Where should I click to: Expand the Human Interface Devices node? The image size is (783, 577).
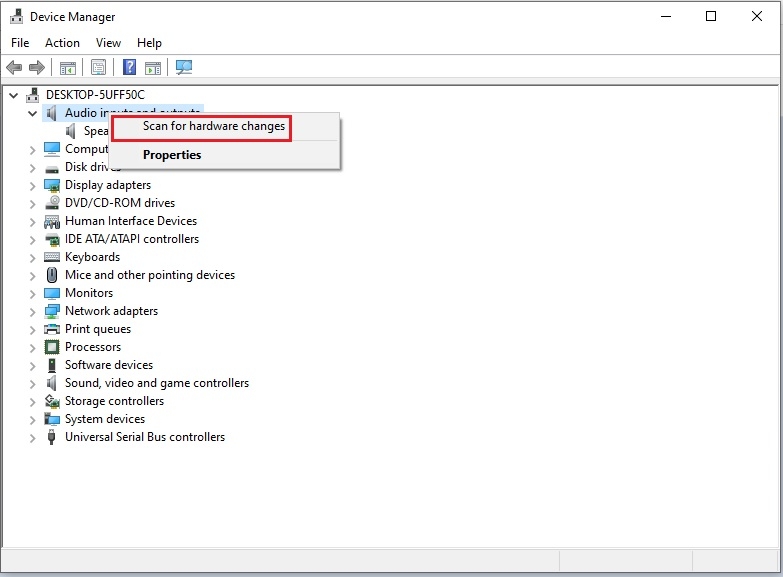click(x=32, y=222)
